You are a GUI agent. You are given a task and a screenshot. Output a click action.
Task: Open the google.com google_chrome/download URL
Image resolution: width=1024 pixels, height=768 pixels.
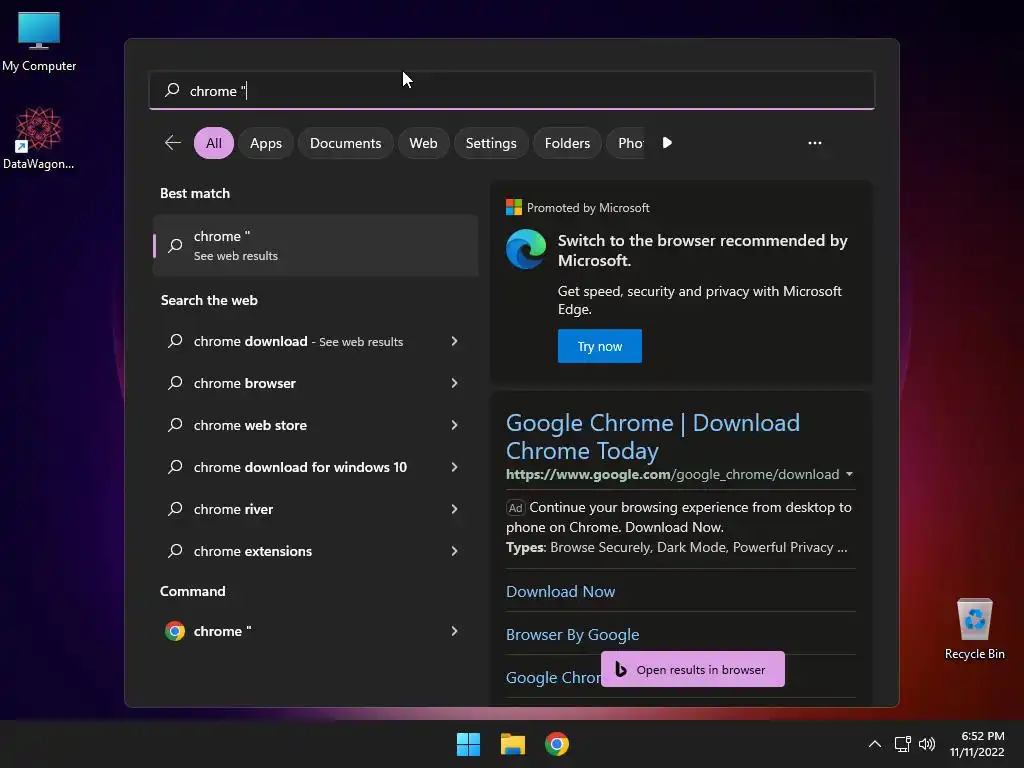coord(673,474)
